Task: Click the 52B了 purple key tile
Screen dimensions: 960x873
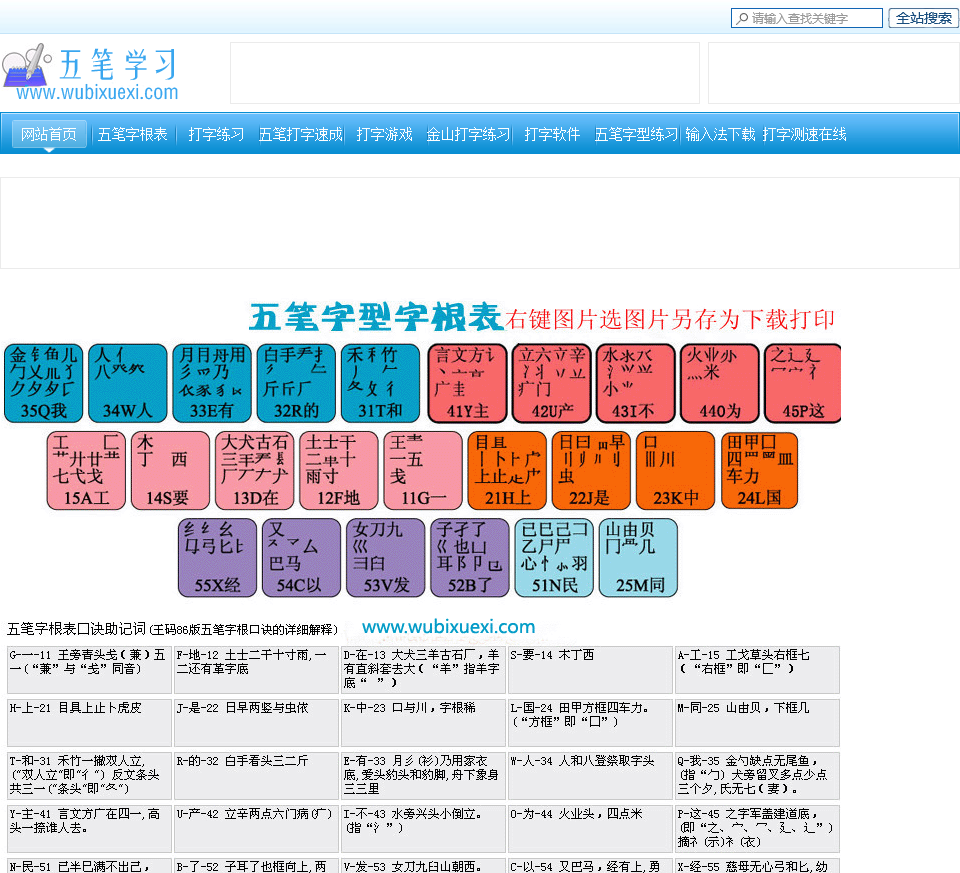Action: click(470, 558)
